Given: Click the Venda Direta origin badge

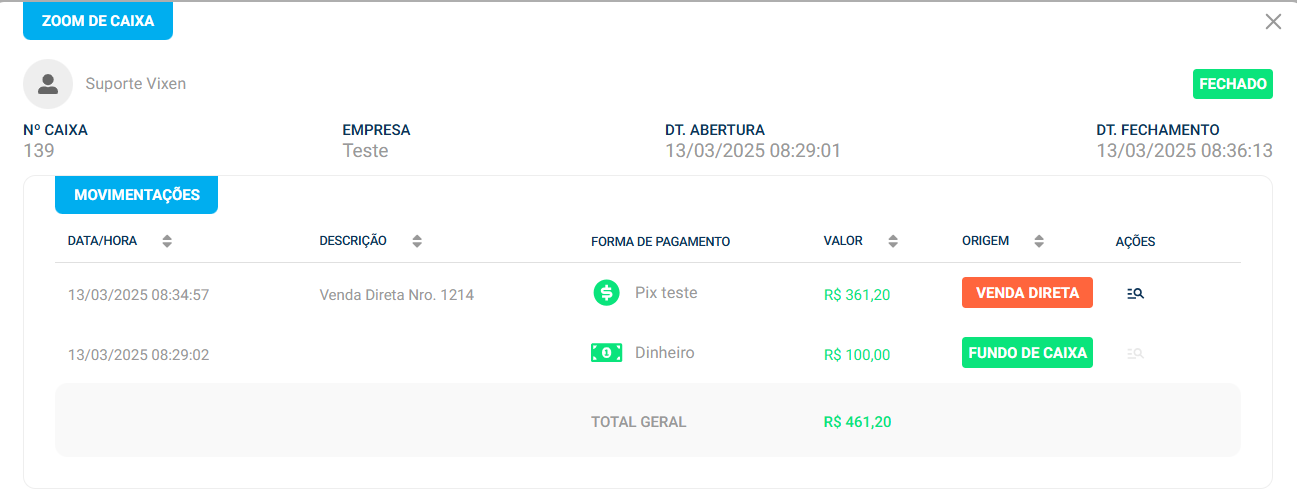Looking at the screenshot, I should [x=1027, y=293].
